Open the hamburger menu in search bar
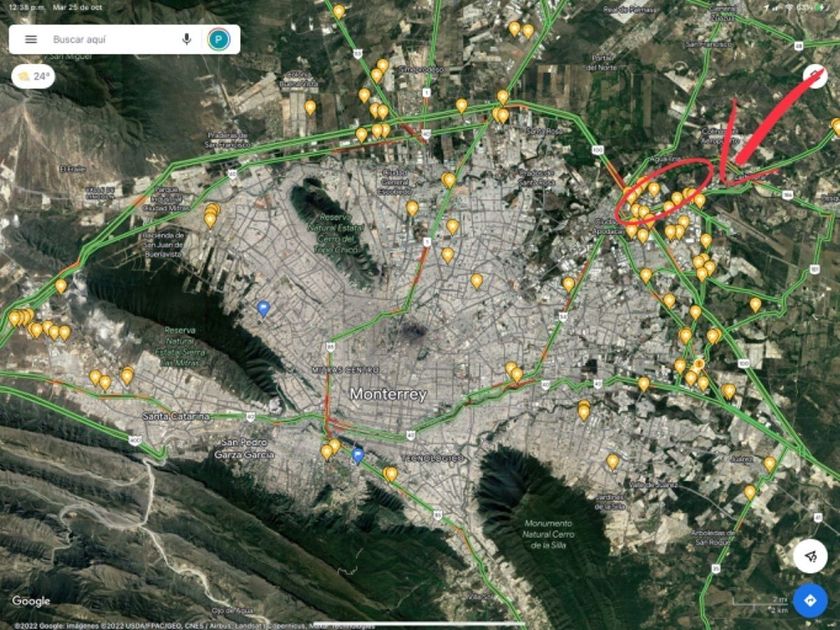The width and height of the screenshot is (840, 630). pyautogui.click(x=31, y=39)
